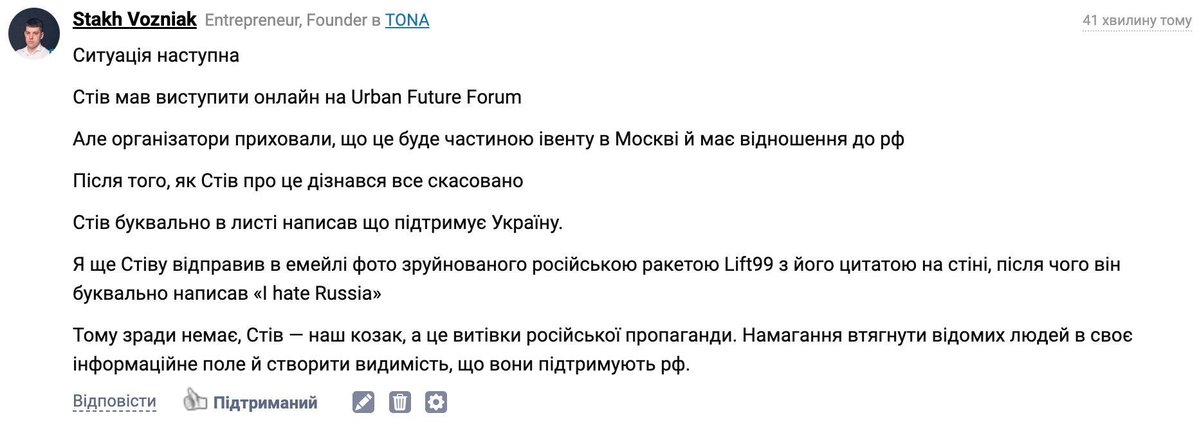Open the '41 хвилину тому' timestamp permalink
This screenshot has width=1199, height=422.
1137,21
